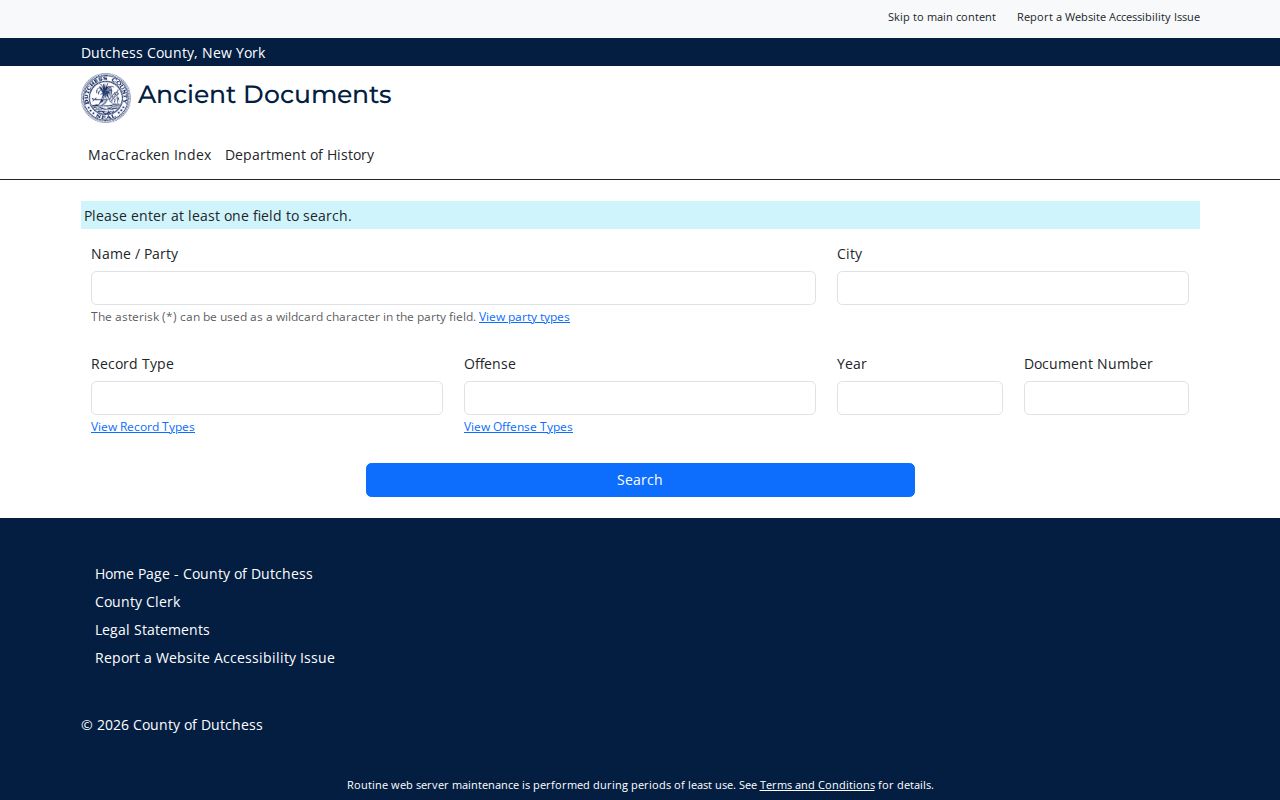Open the Department of History menu item
Screen dimensions: 1280x800
tap(300, 155)
